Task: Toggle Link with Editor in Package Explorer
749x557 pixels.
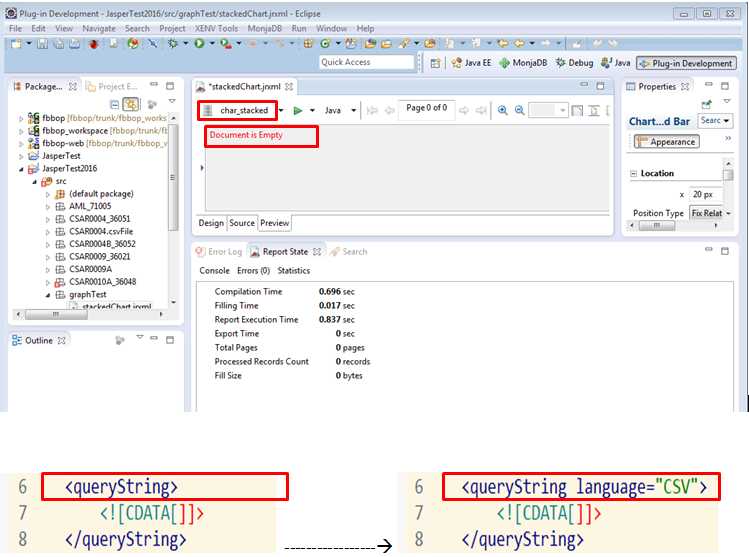Action: (131, 104)
